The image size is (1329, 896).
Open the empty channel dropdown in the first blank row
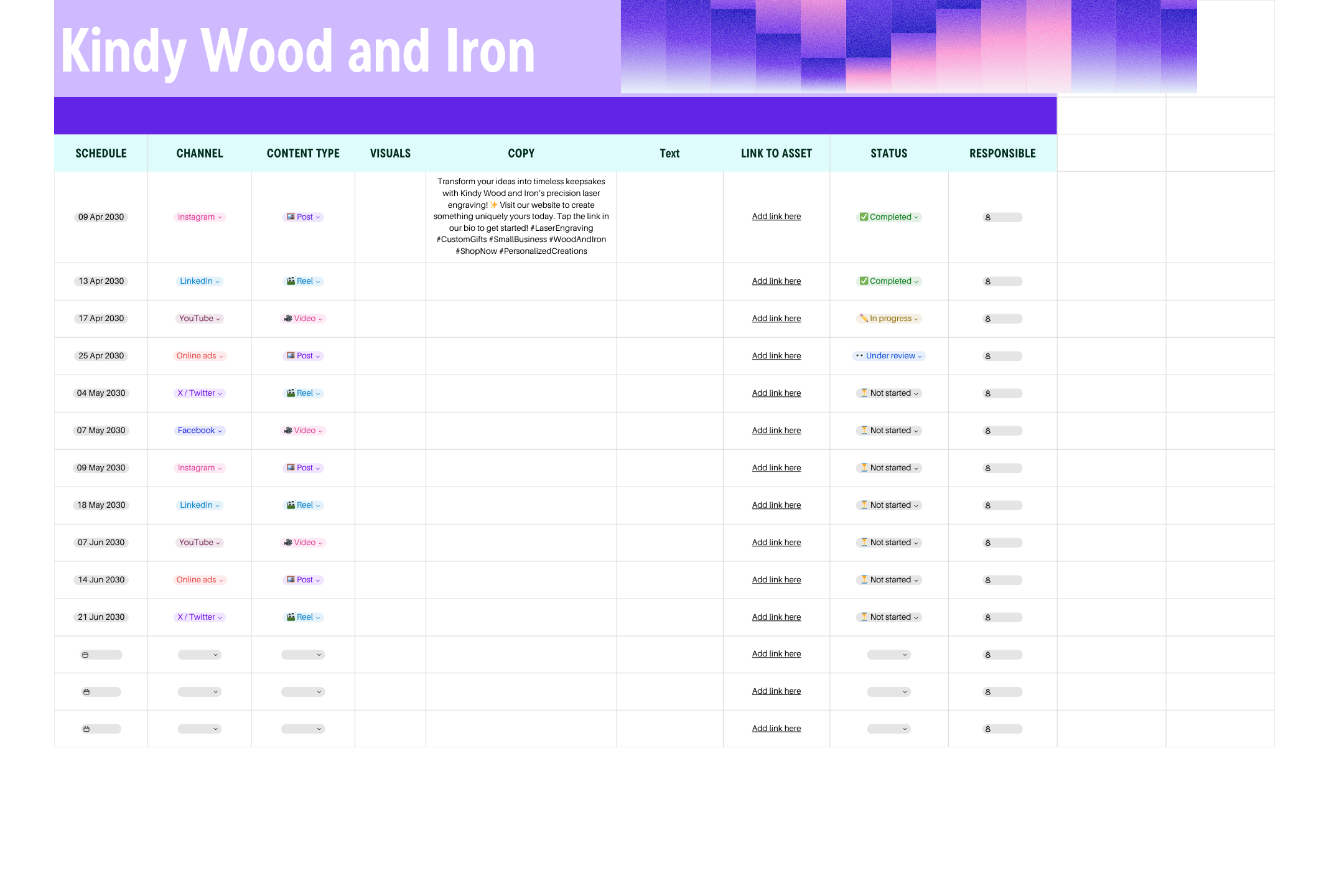[x=200, y=655]
